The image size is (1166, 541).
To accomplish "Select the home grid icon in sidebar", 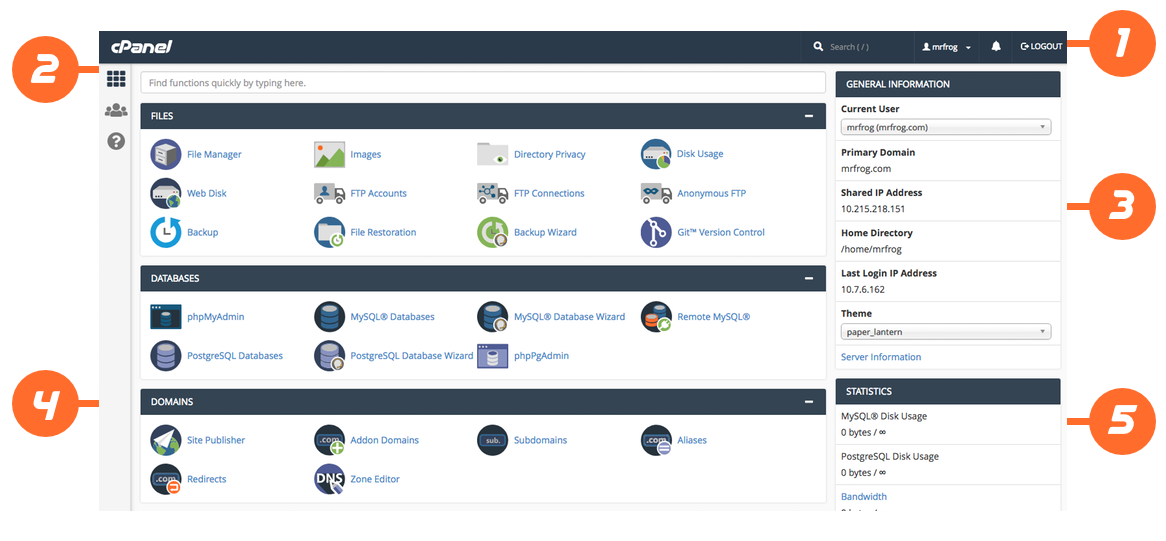I will click(116, 79).
